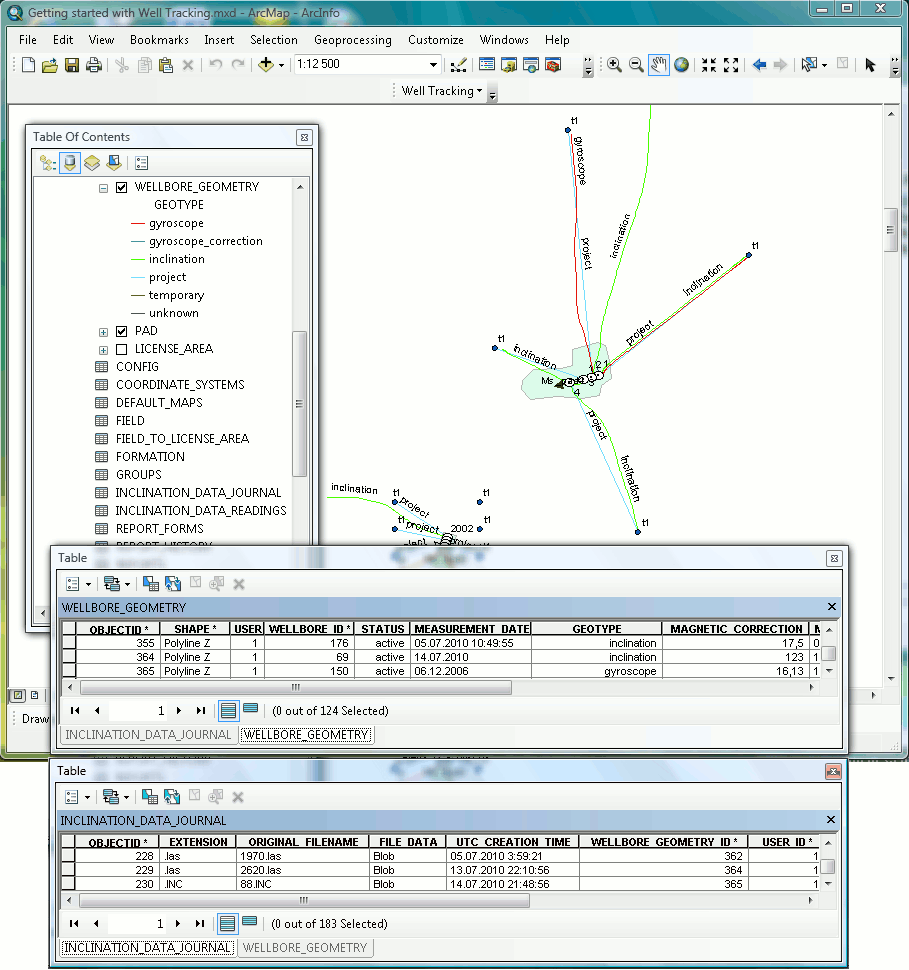Click the gyroscope red line symbol
This screenshot has height=970, width=909.
(x=138, y=223)
